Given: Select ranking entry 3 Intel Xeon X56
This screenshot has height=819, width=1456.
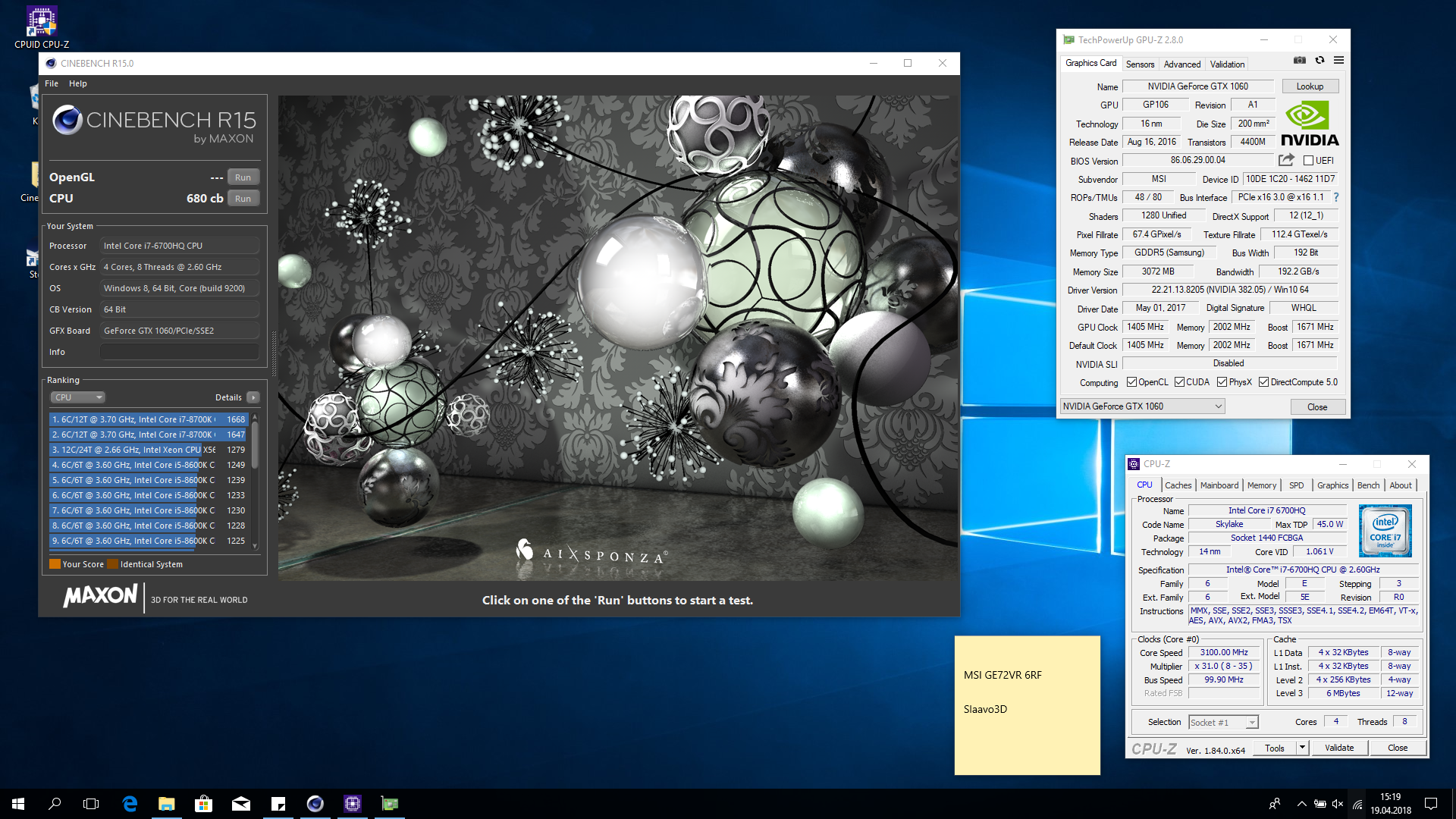Looking at the screenshot, I should [149, 450].
